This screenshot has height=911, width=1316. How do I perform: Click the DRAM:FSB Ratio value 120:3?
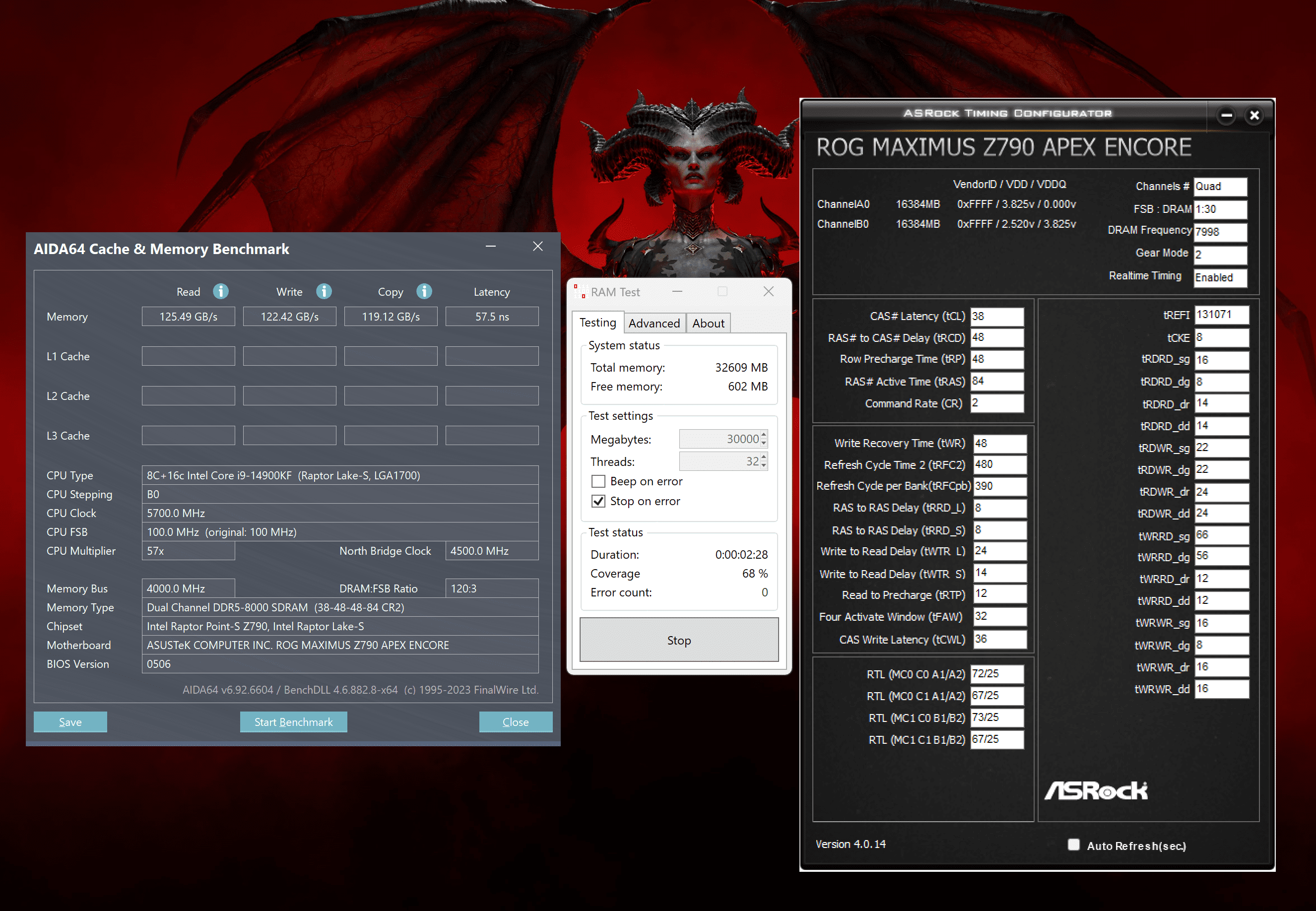[492, 588]
